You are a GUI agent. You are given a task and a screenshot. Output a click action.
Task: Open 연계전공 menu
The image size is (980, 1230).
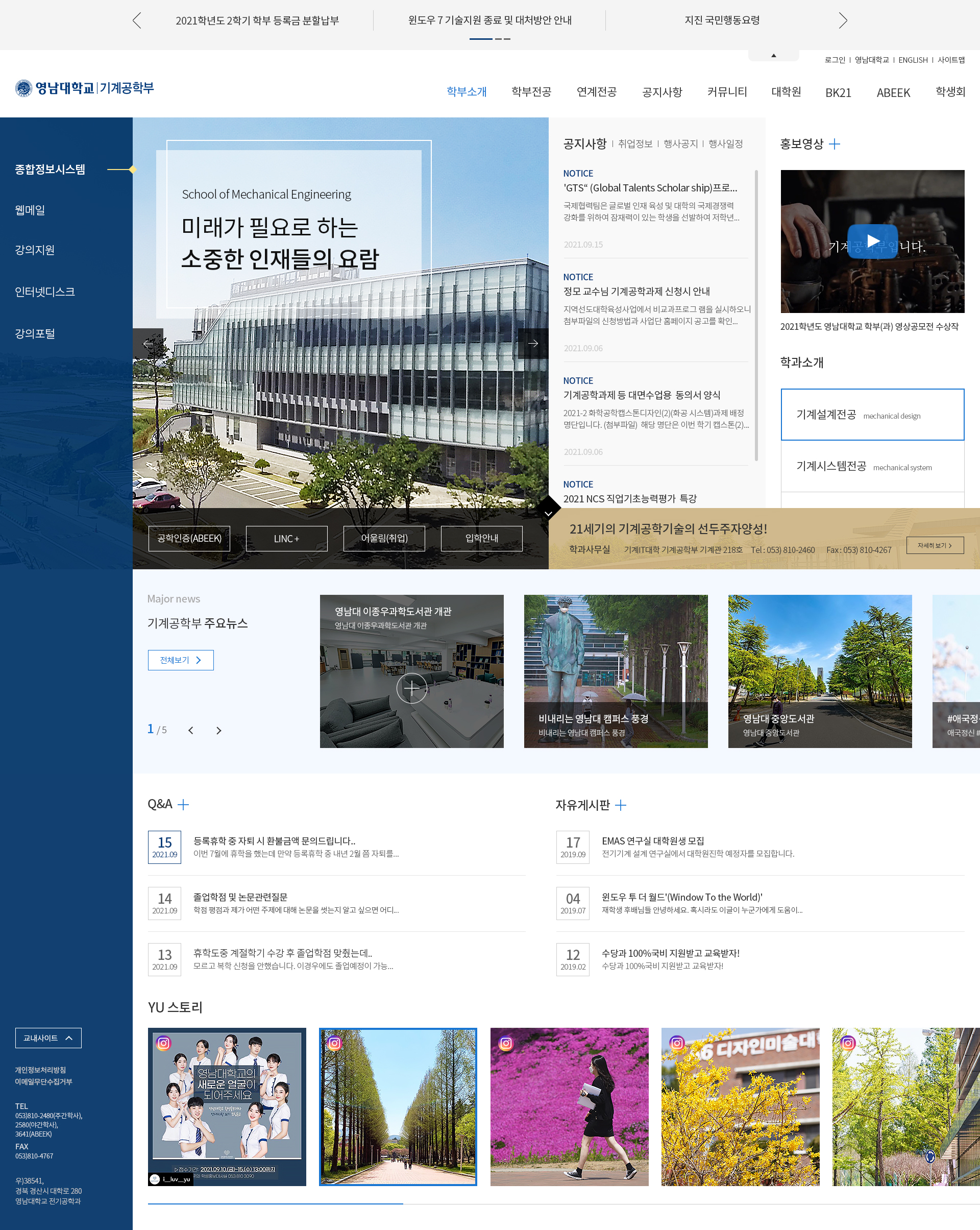tap(596, 92)
